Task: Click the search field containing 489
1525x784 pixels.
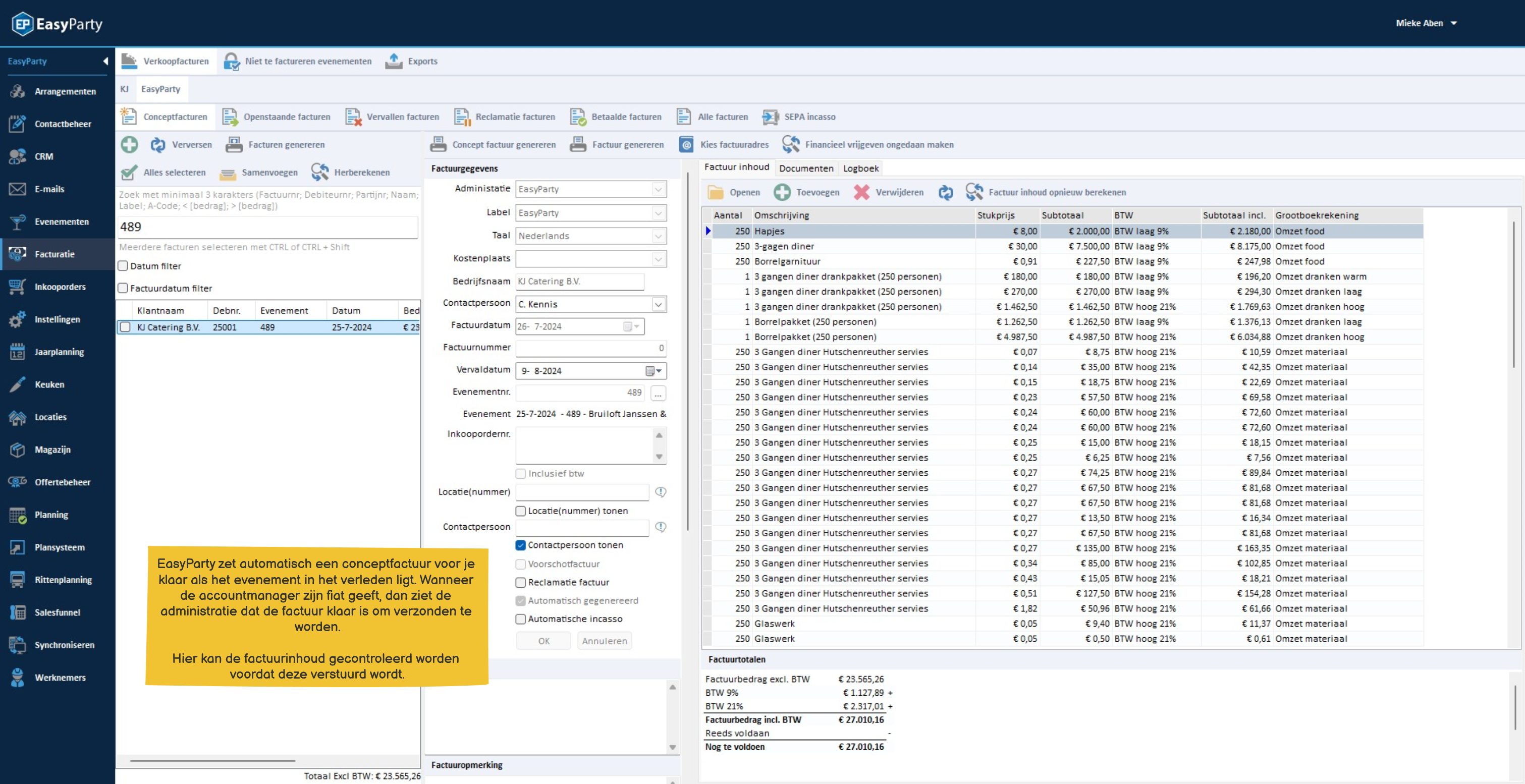Action: click(x=268, y=227)
